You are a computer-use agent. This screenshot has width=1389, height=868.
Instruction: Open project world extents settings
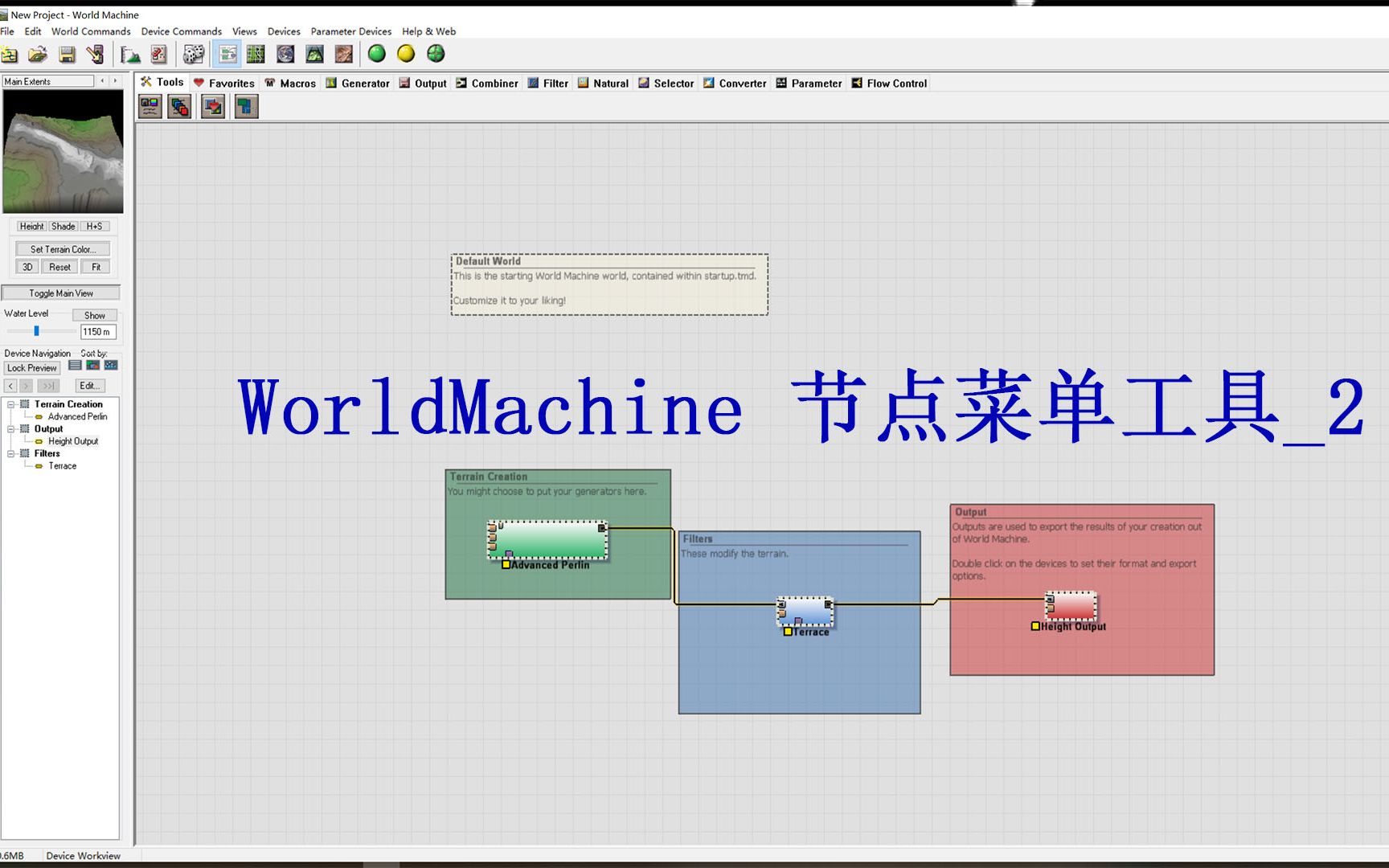click(x=130, y=55)
